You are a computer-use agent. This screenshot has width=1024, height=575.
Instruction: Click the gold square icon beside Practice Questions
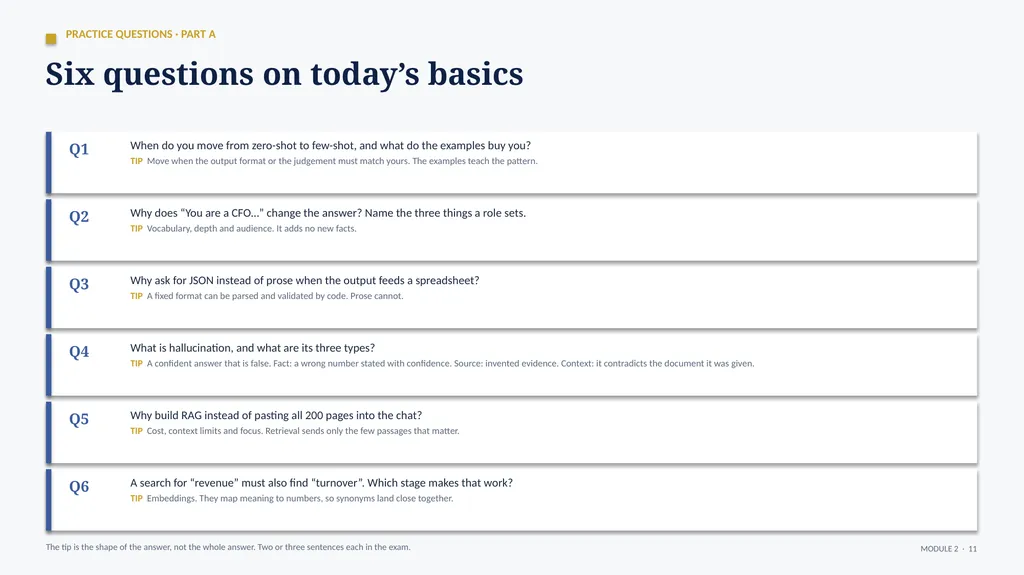point(51,39)
